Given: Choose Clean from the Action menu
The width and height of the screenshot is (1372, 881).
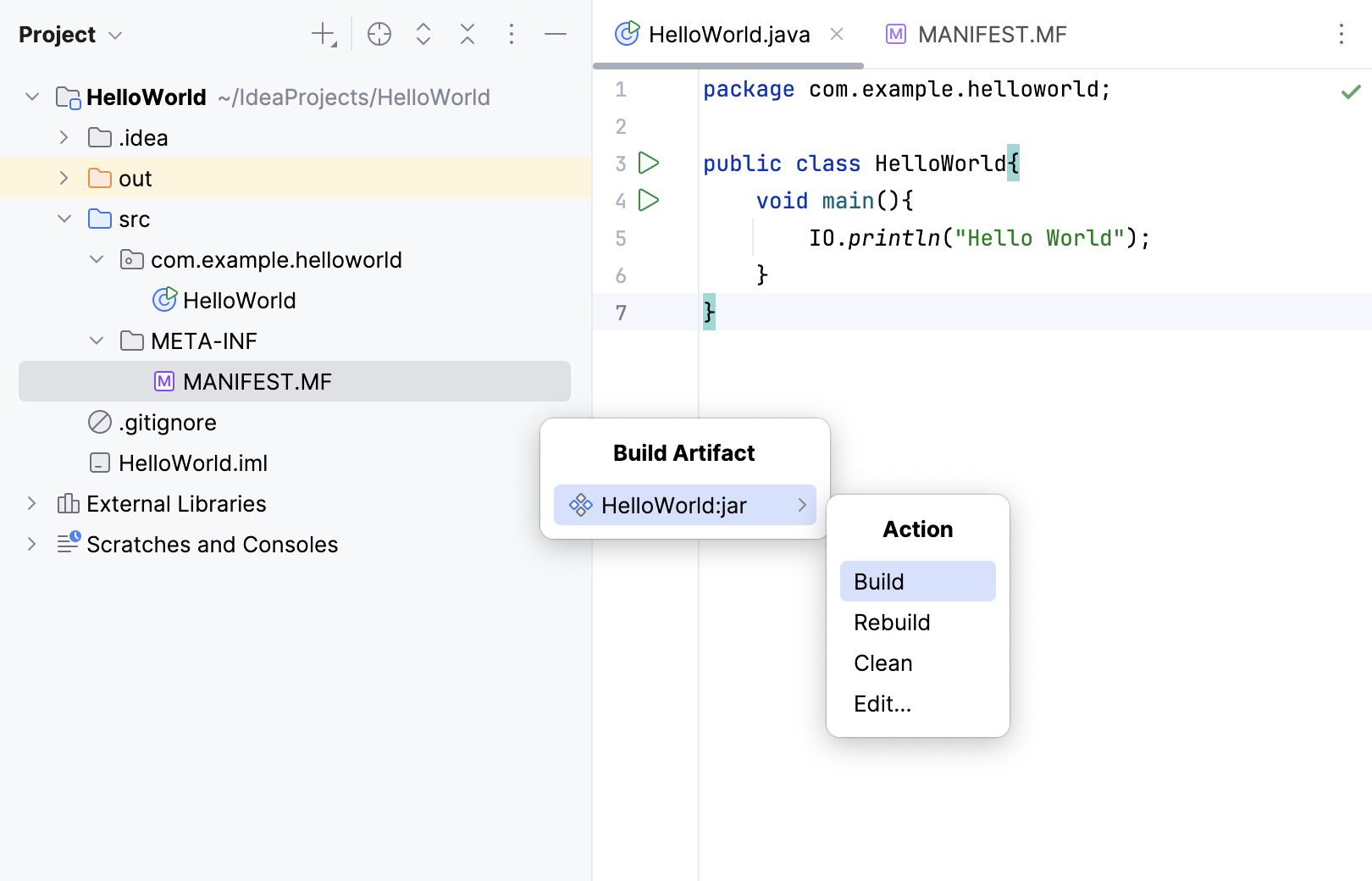Looking at the screenshot, I should click(x=882, y=663).
